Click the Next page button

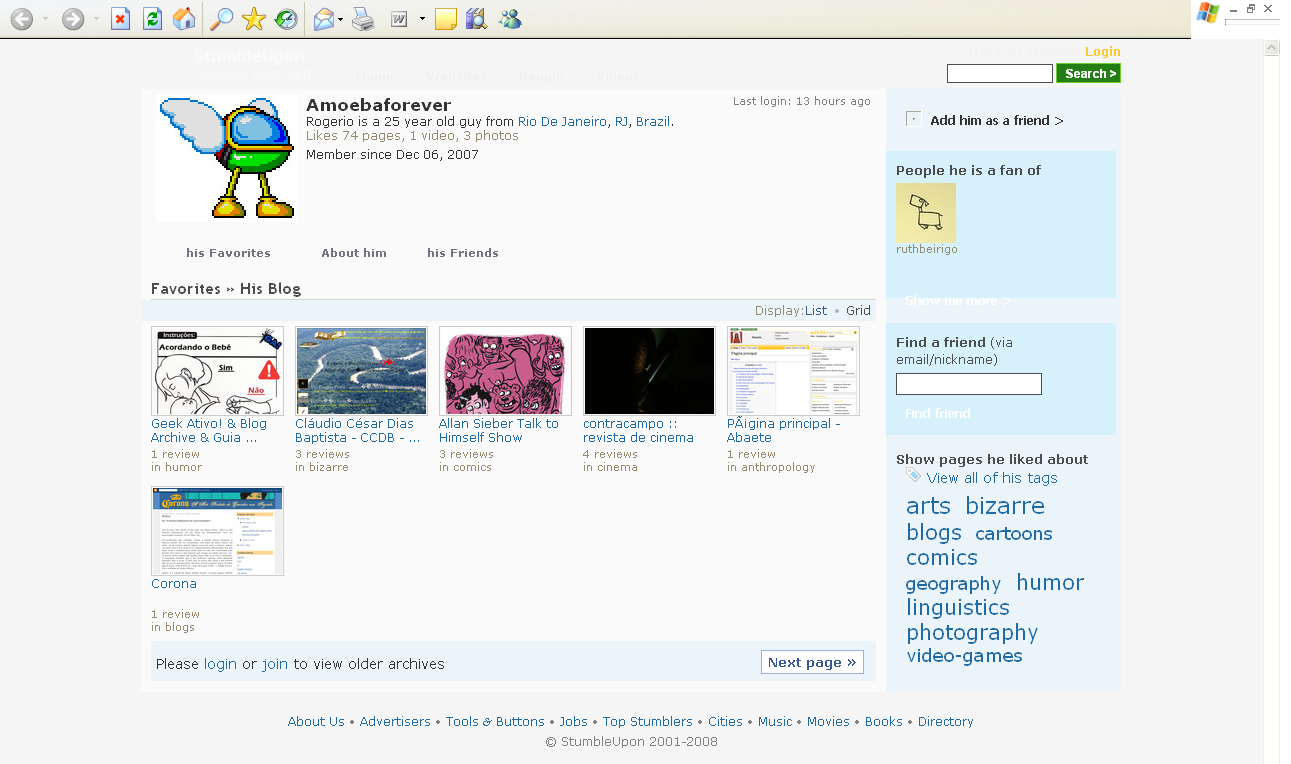point(812,662)
